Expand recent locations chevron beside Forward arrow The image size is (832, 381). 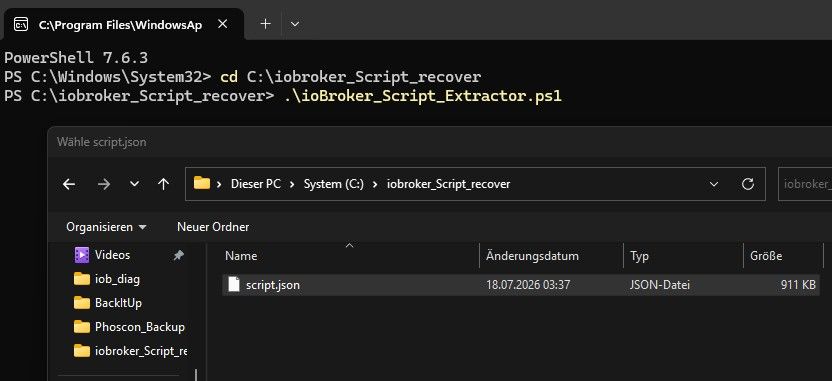[x=135, y=184]
